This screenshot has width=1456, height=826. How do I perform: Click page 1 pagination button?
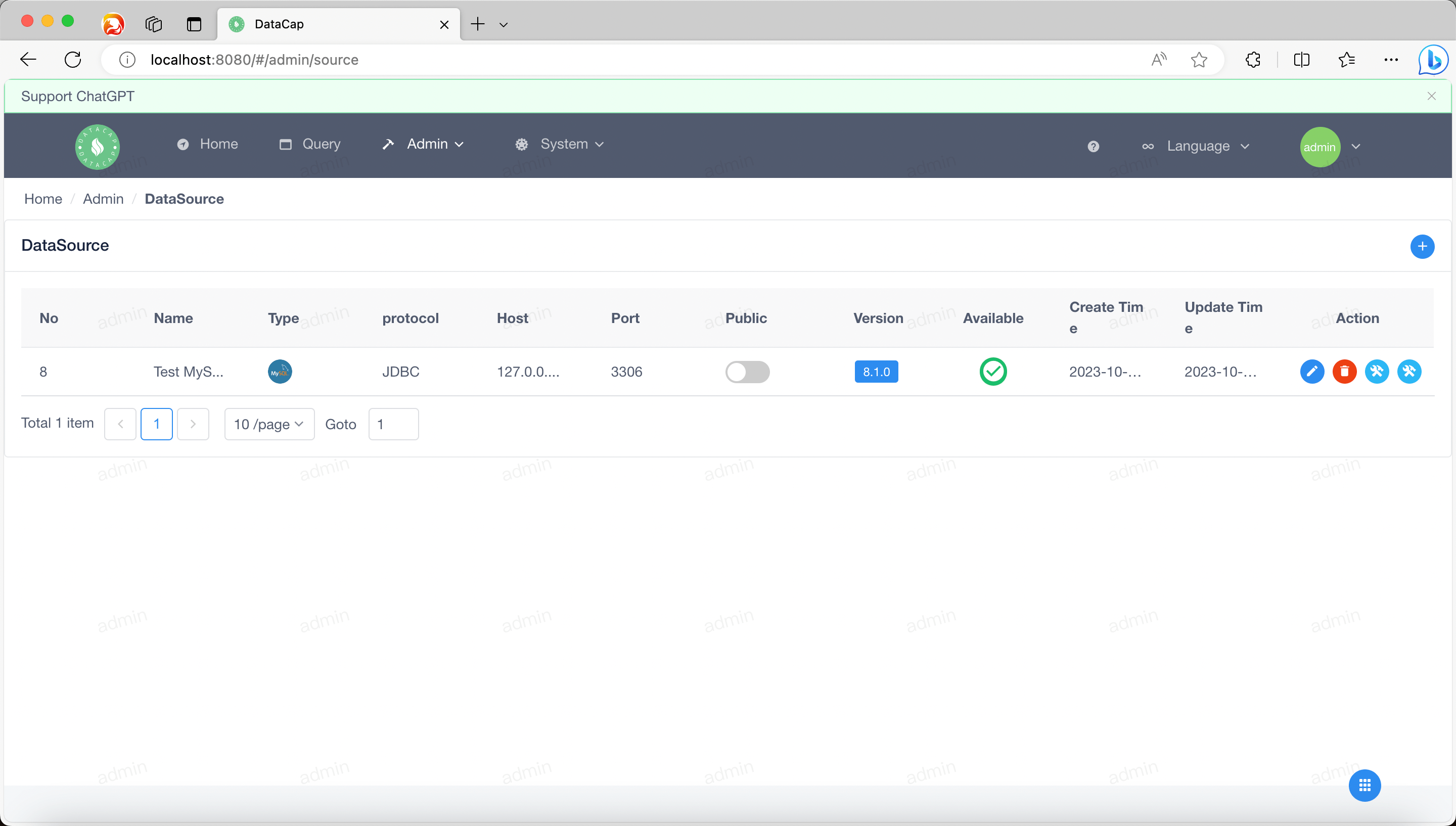click(156, 424)
